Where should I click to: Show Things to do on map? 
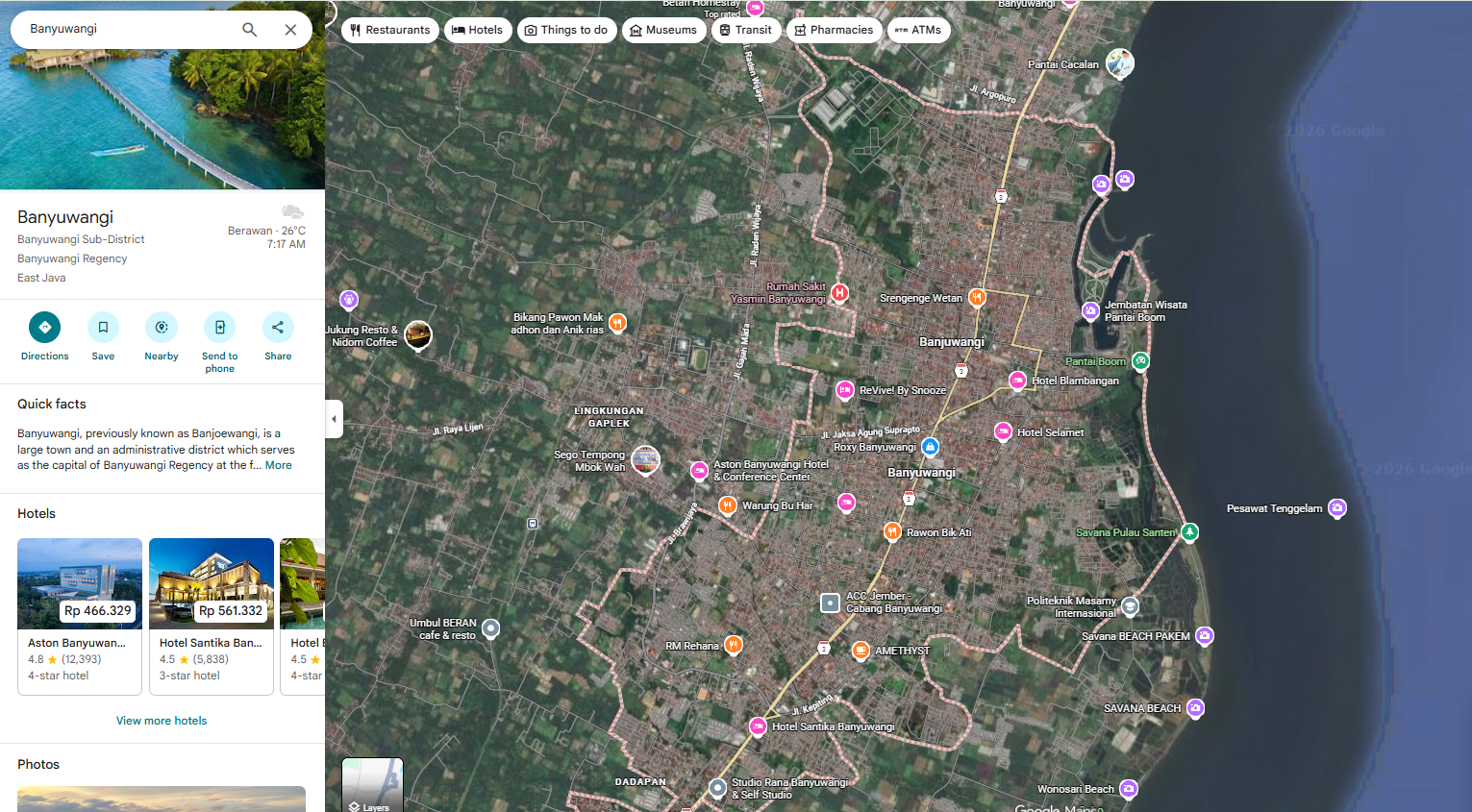[566, 30]
